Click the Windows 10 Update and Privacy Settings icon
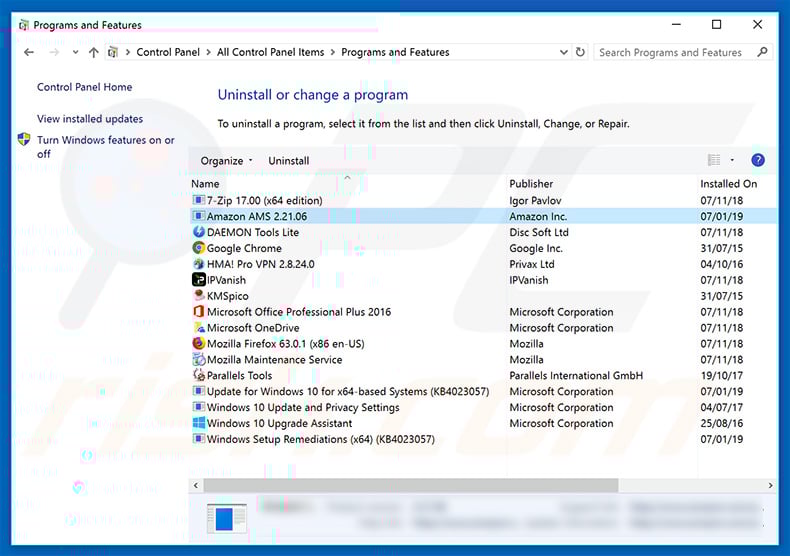The height and width of the screenshot is (556, 790). [x=199, y=407]
